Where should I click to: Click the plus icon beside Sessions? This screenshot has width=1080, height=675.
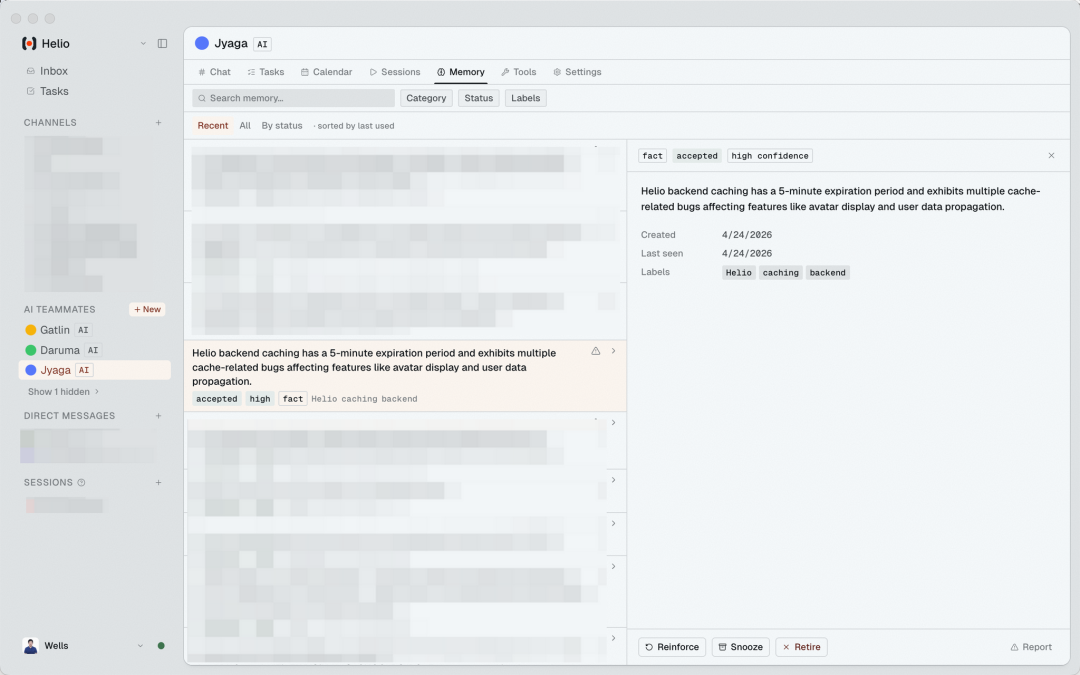tap(158, 483)
